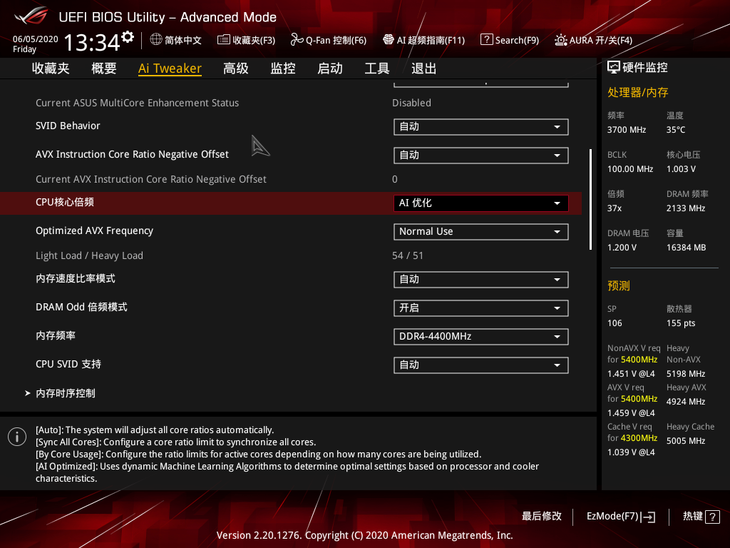Click the Search question mark icon

pos(487,40)
